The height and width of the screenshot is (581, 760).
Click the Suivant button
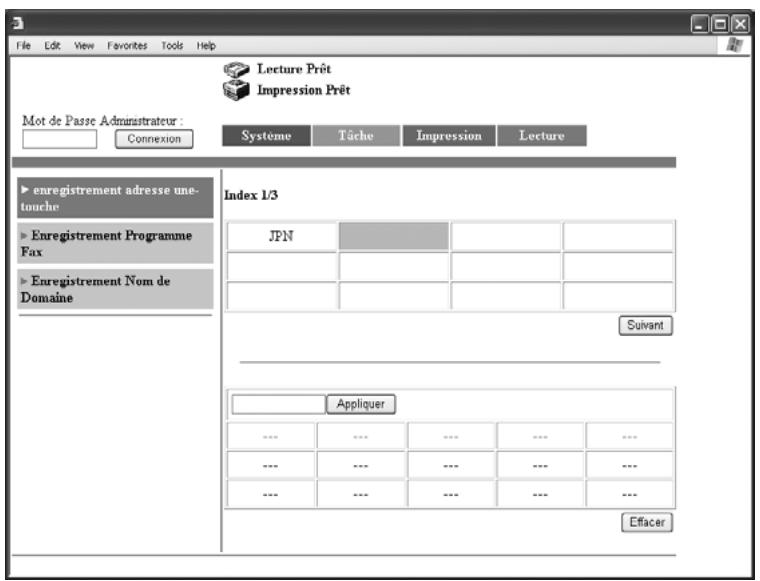click(646, 325)
